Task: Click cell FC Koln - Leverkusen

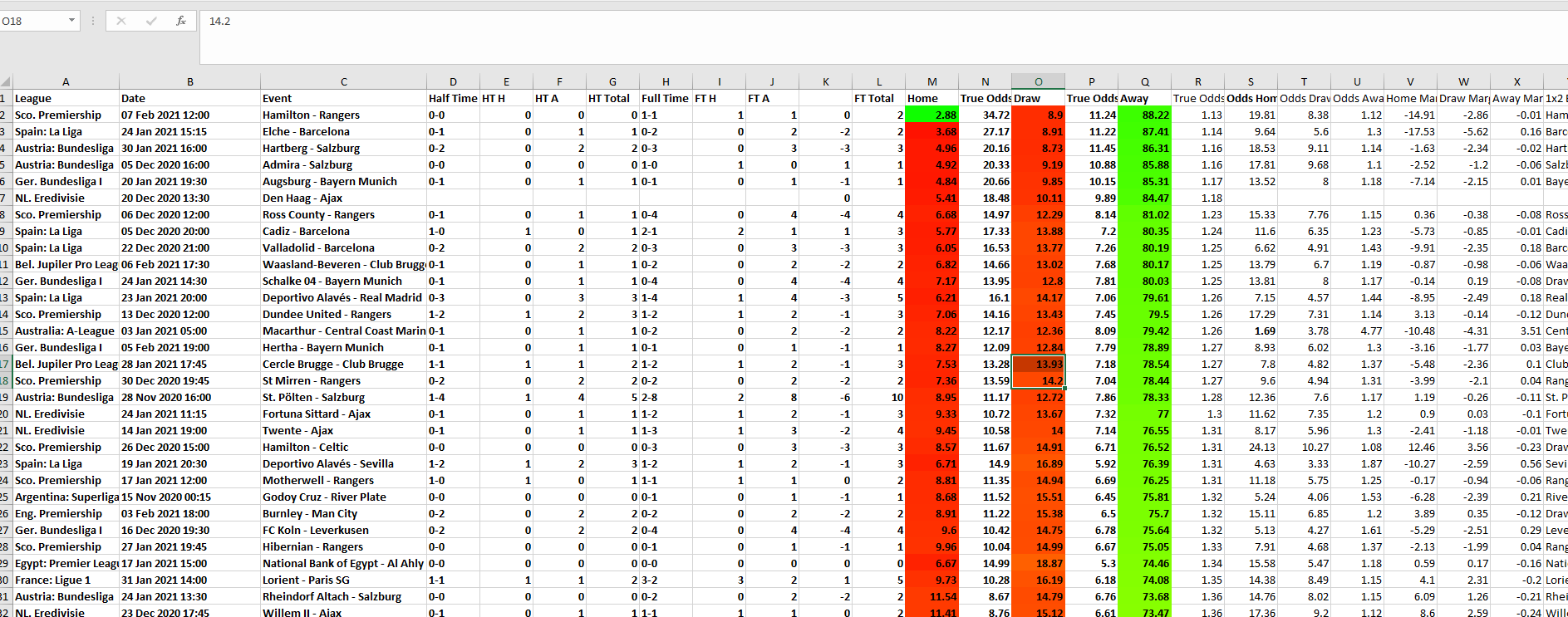Action: [343, 530]
